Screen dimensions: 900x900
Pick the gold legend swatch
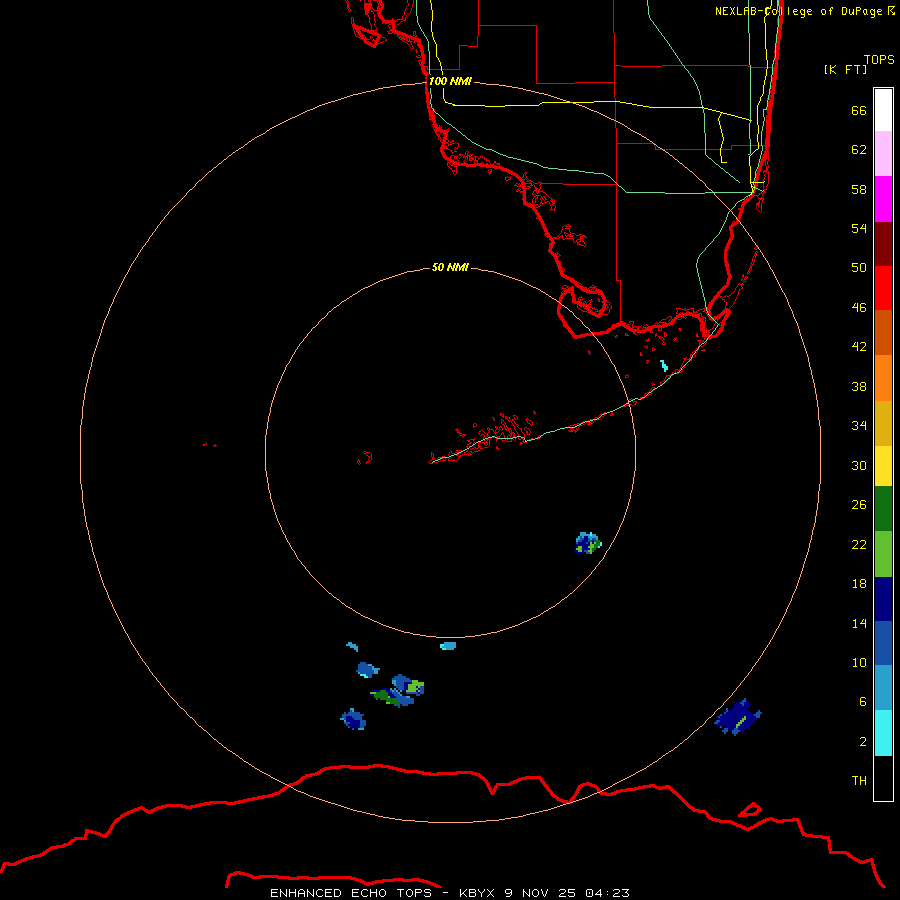883,423
